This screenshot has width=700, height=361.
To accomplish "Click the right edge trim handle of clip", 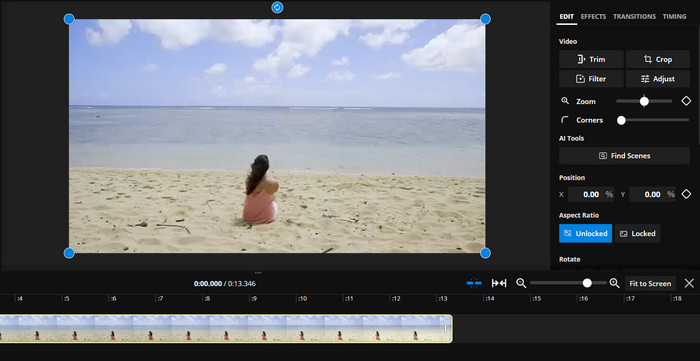I will pos(445,329).
